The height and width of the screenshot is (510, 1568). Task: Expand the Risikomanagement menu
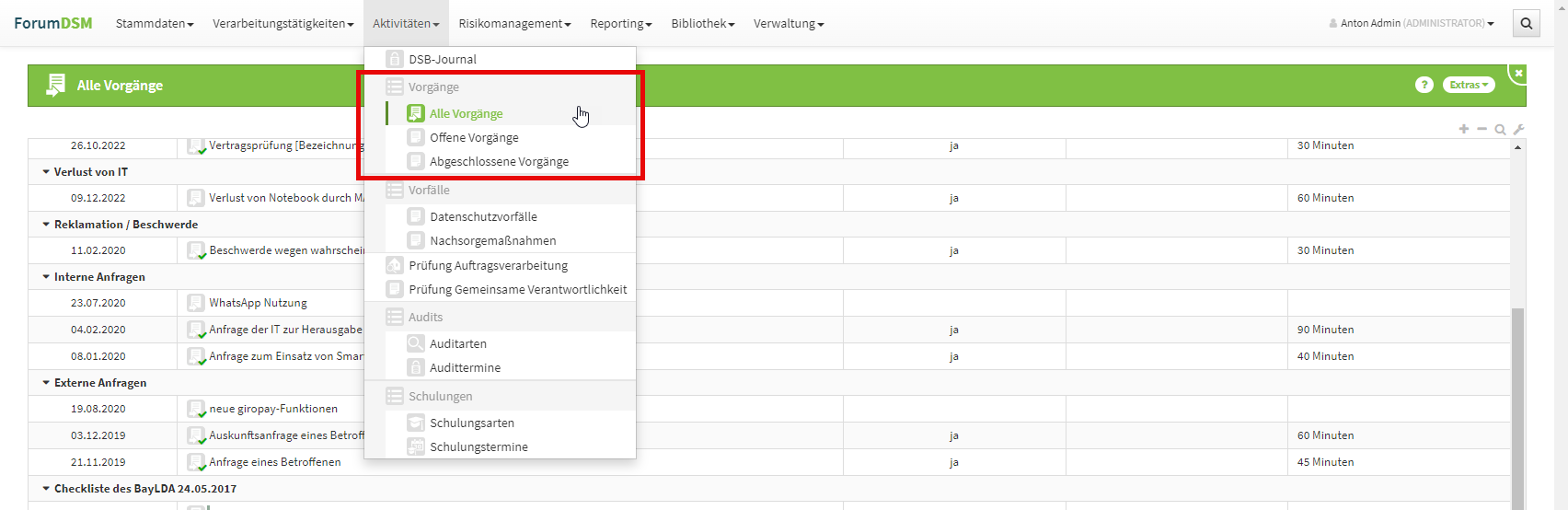(x=514, y=24)
